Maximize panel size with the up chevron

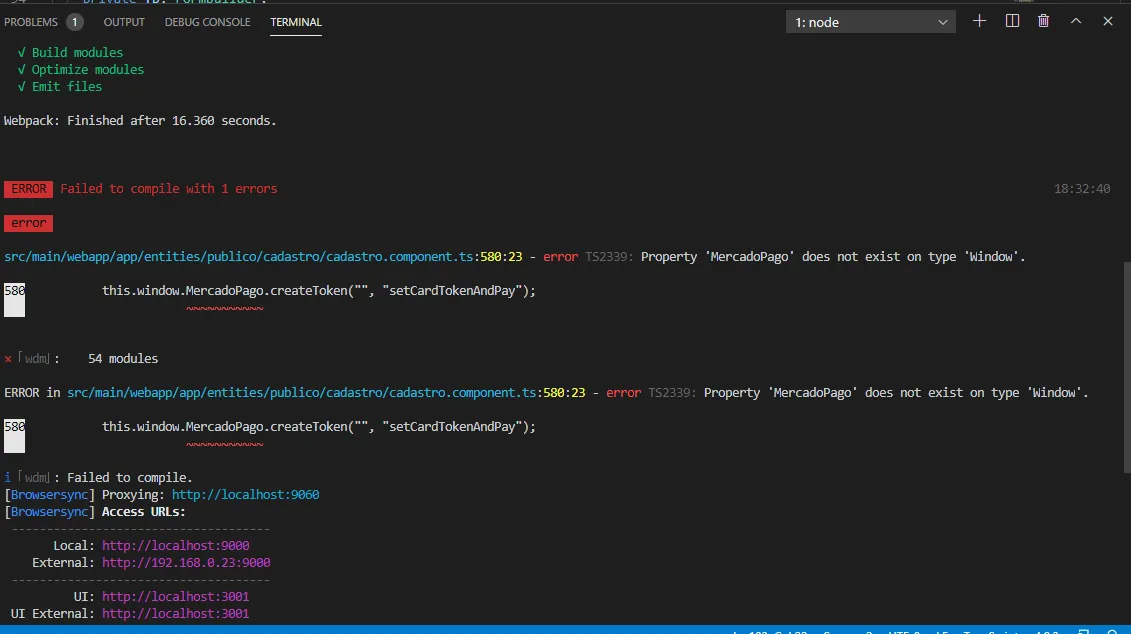[1076, 21]
